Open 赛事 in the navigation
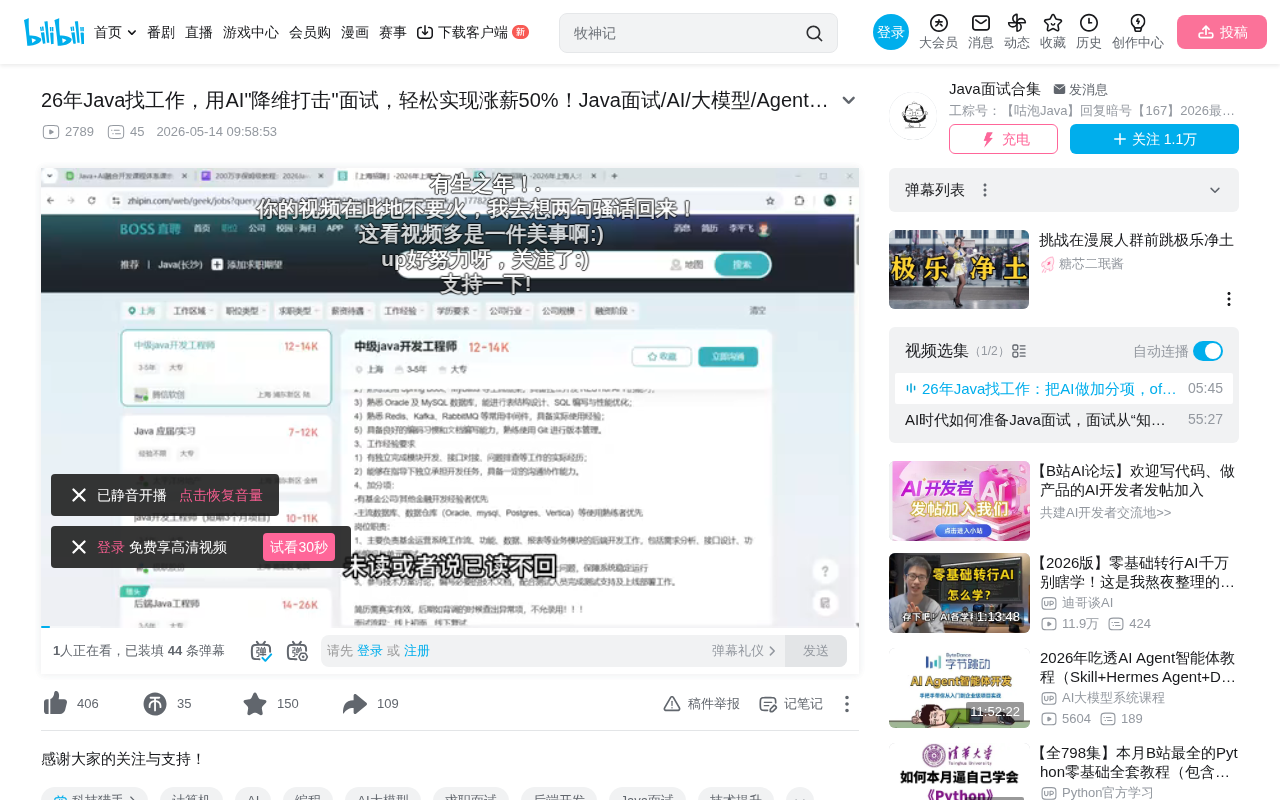 pyautogui.click(x=393, y=32)
